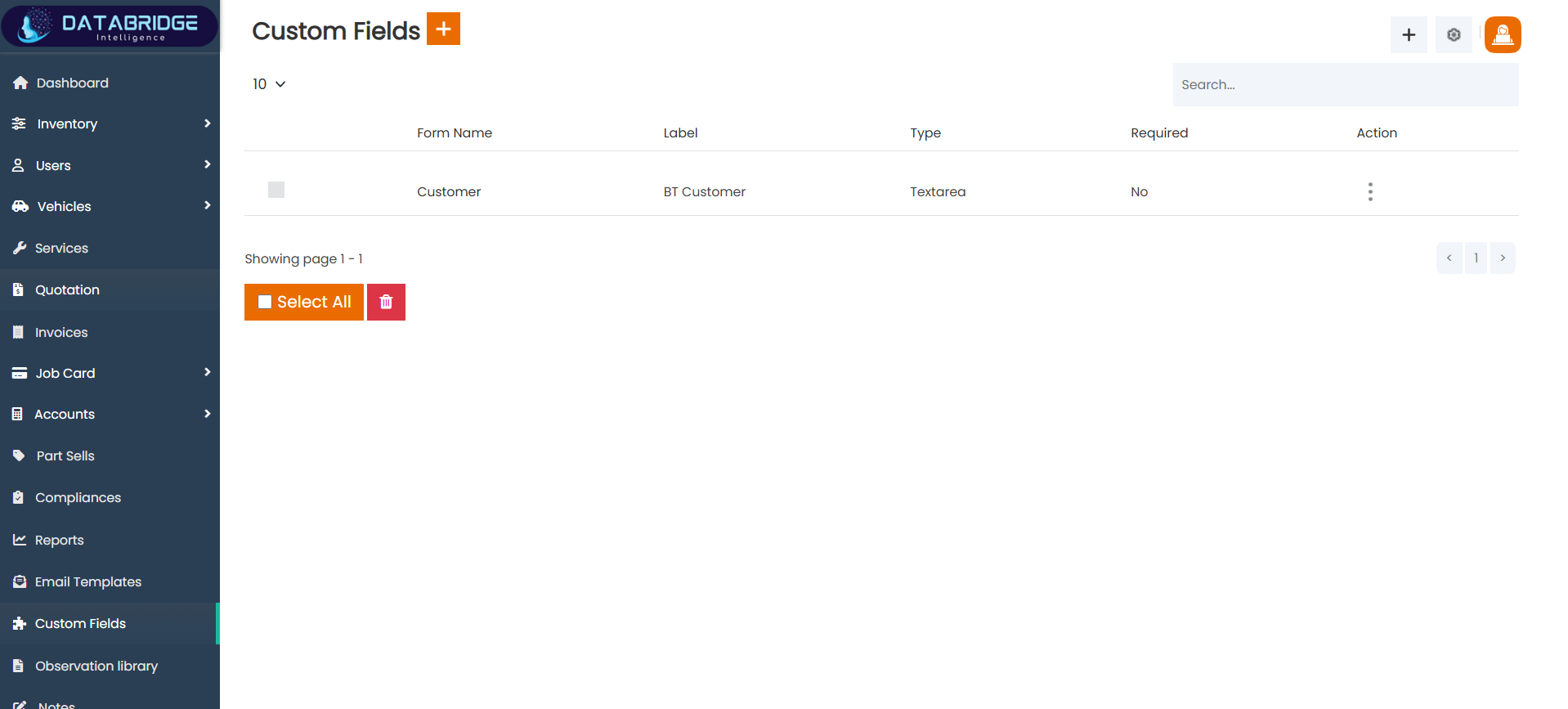Viewport: 1568px width, 709px height.
Task: Click the Job Card icon
Action: (20, 373)
